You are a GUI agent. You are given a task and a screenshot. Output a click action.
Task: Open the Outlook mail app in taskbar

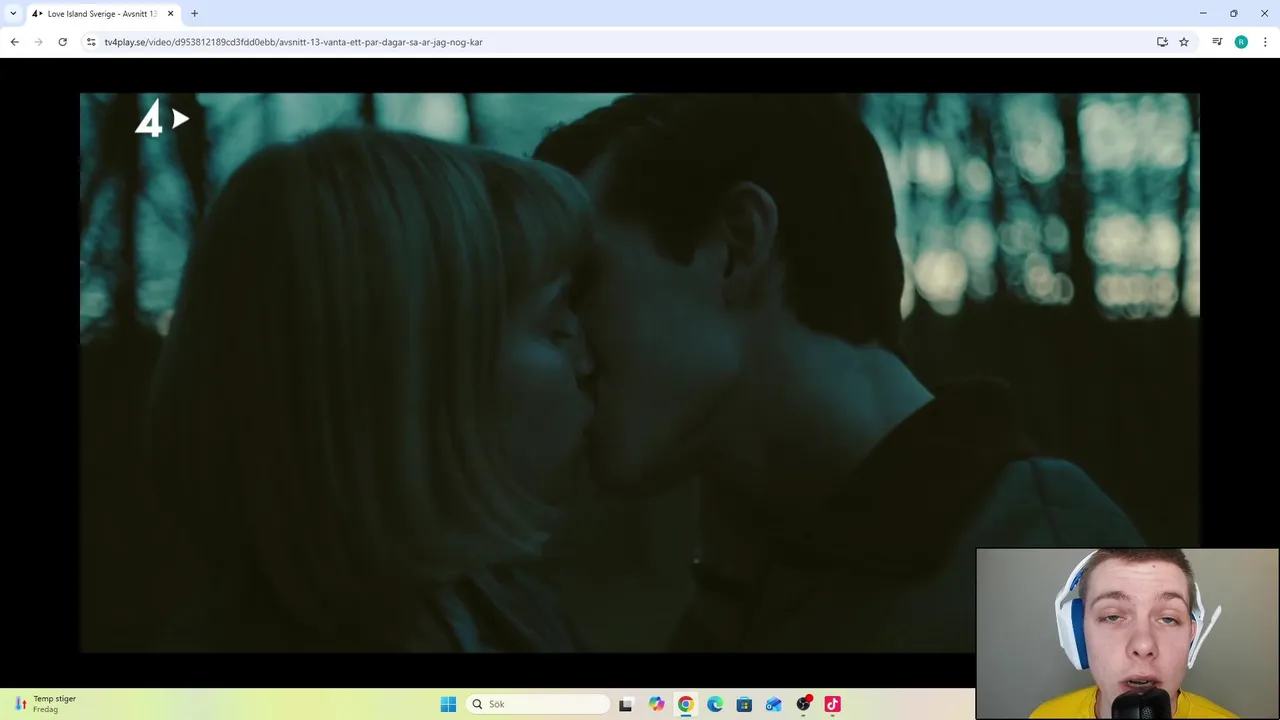pos(774,704)
